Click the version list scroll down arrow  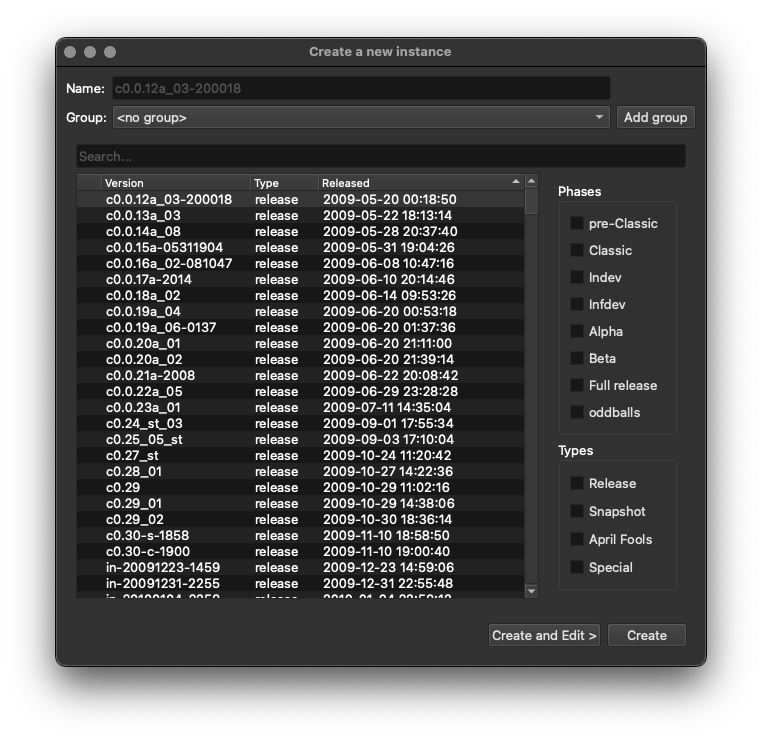(x=531, y=591)
